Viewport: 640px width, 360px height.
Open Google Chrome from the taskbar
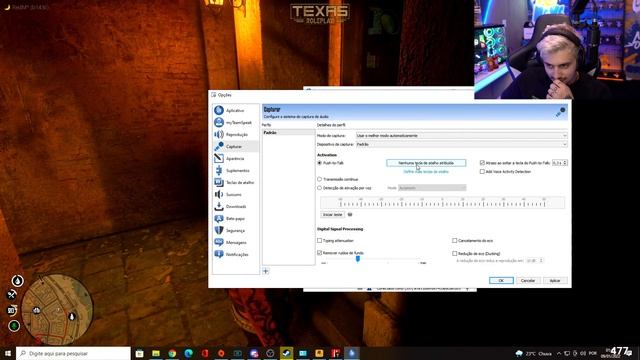pos(172,353)
